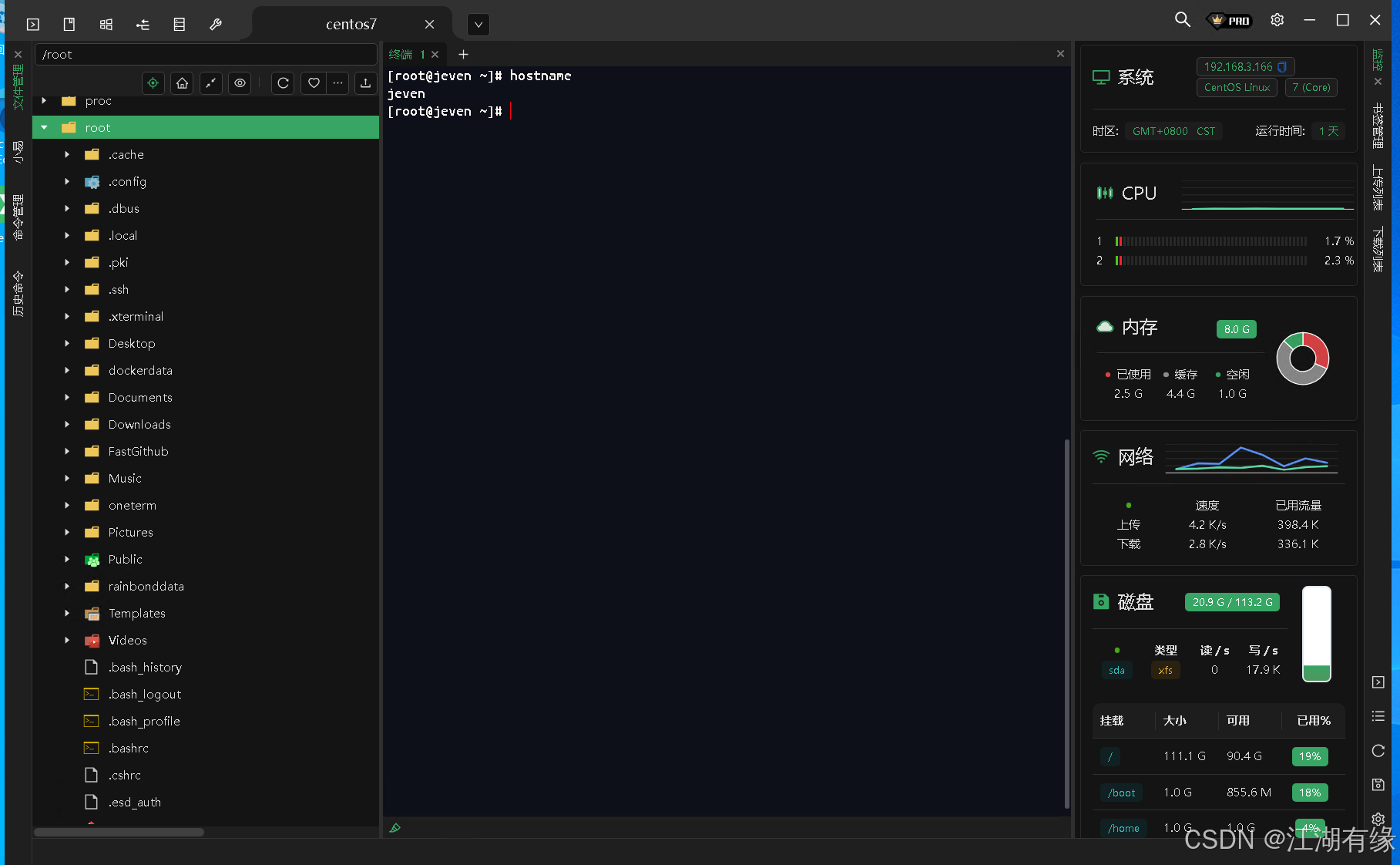Open the 书签管理 bookmark manager side tab
The width and height of the screenshot is (1400, 865).
click(x=1378, y=126)
